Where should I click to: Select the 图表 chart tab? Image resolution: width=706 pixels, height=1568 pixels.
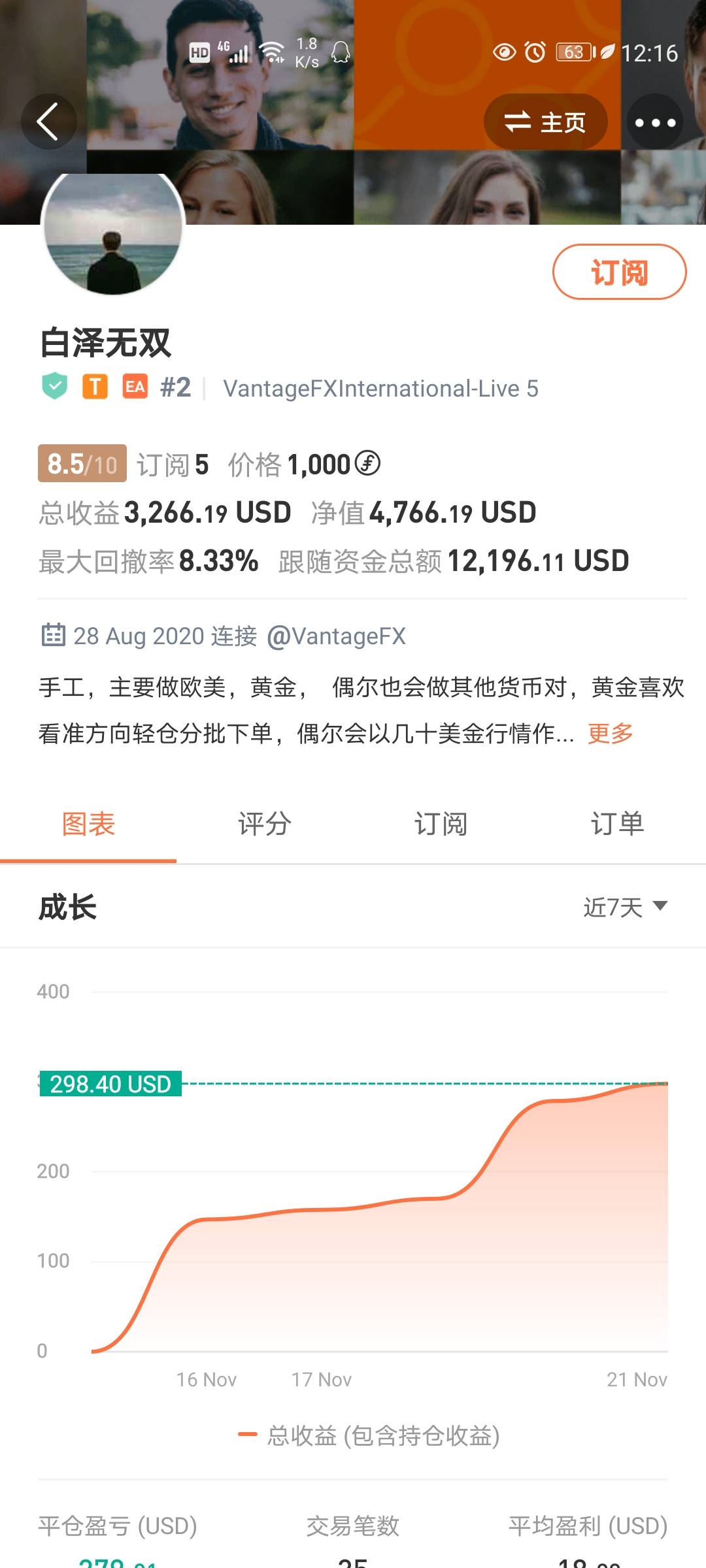88,824
